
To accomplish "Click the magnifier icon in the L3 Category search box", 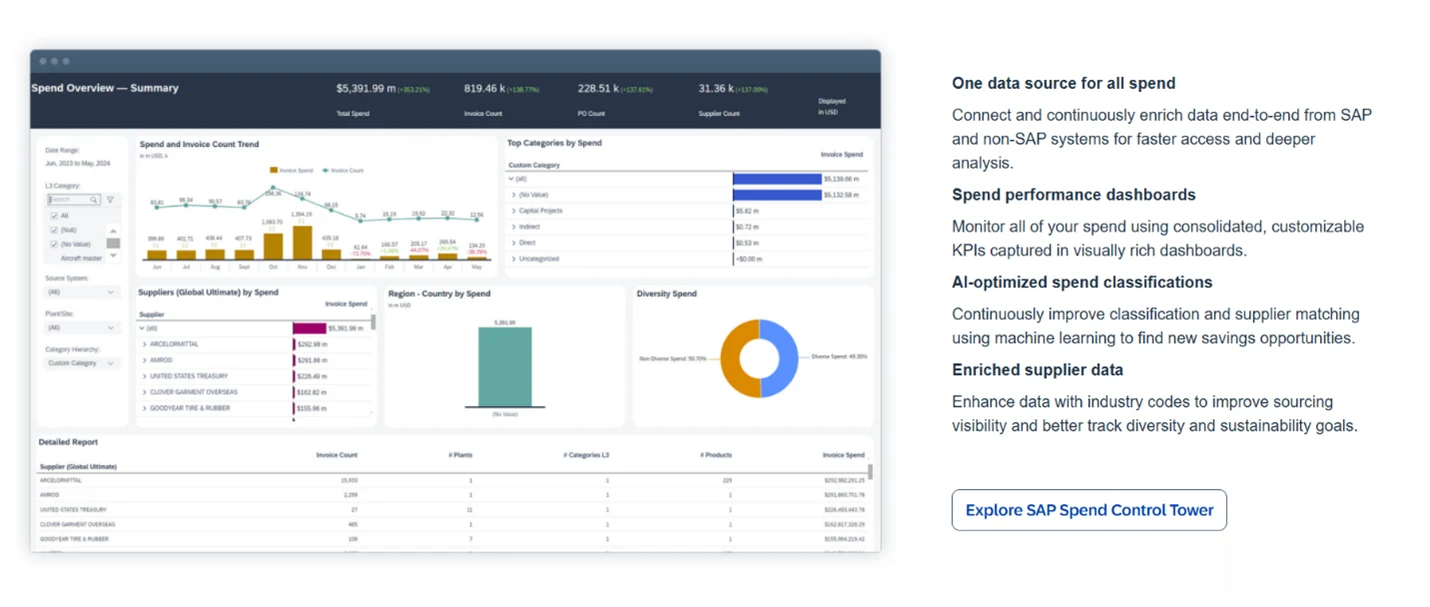I will (x=93, y=198).
